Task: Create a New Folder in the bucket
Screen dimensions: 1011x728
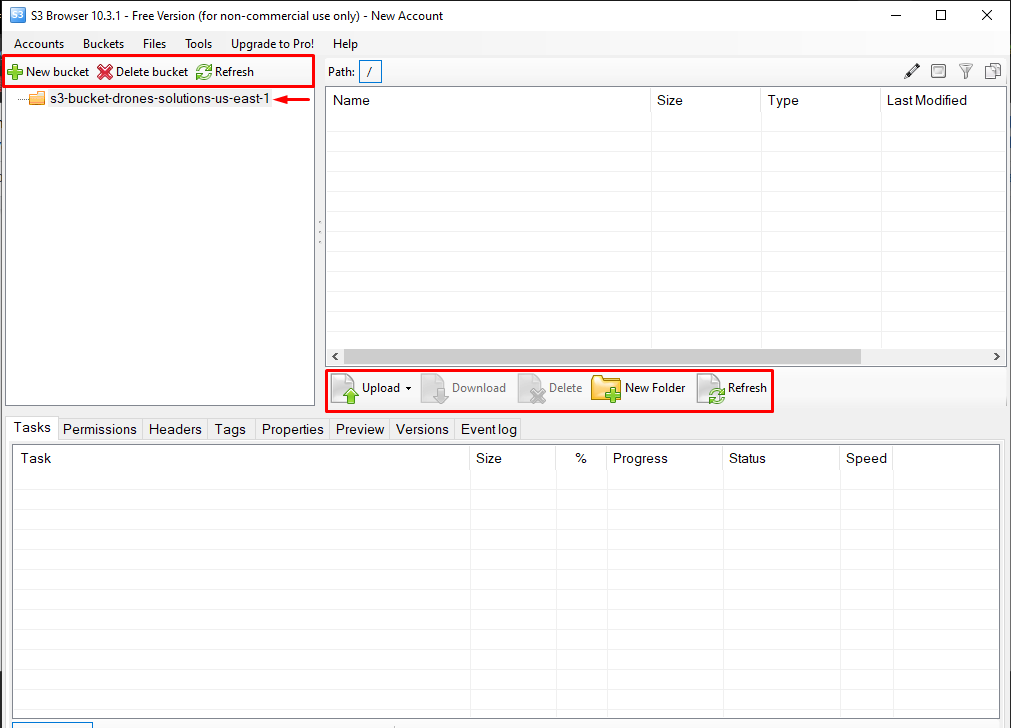Action: point(639,388)
